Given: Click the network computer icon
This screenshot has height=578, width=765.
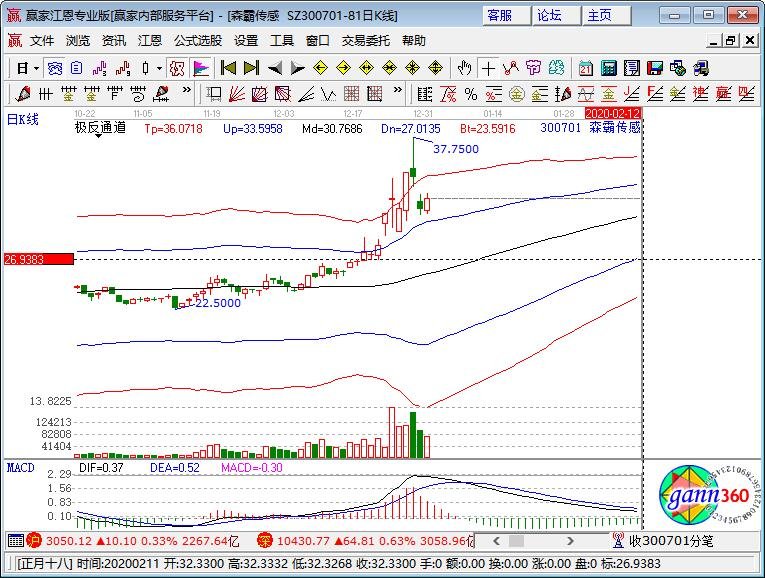Looking at the screenshot, I should pyautogui.click(x=701, y=68).
